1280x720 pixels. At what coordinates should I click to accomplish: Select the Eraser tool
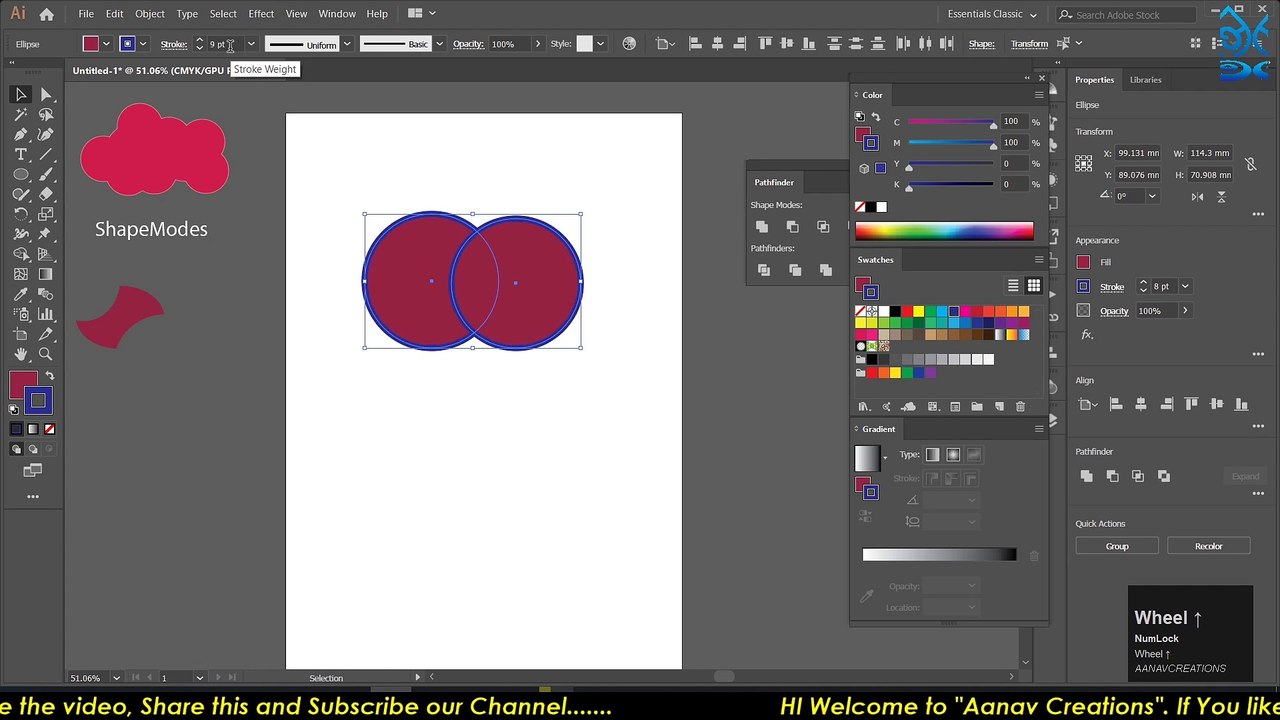tap(45, 195)
